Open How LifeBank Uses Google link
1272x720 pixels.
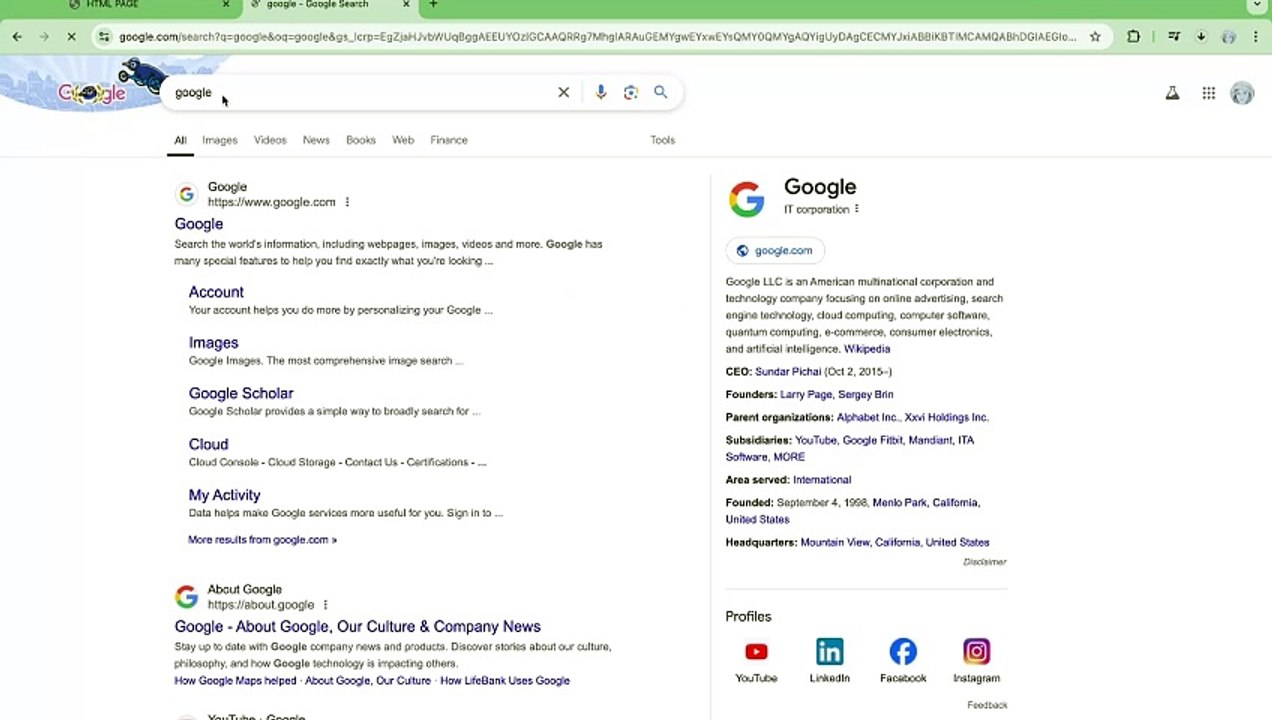point(505,681)
